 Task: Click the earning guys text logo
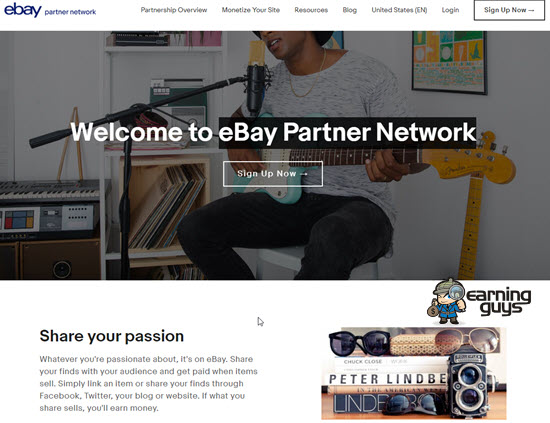(x=499, y=301)
